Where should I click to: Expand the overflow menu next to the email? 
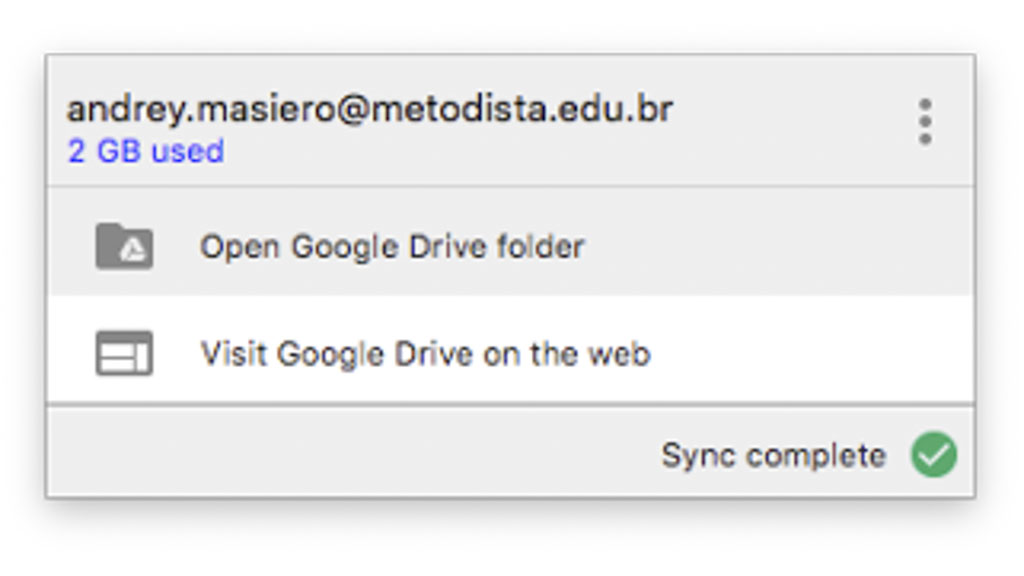tap(925, 122)
